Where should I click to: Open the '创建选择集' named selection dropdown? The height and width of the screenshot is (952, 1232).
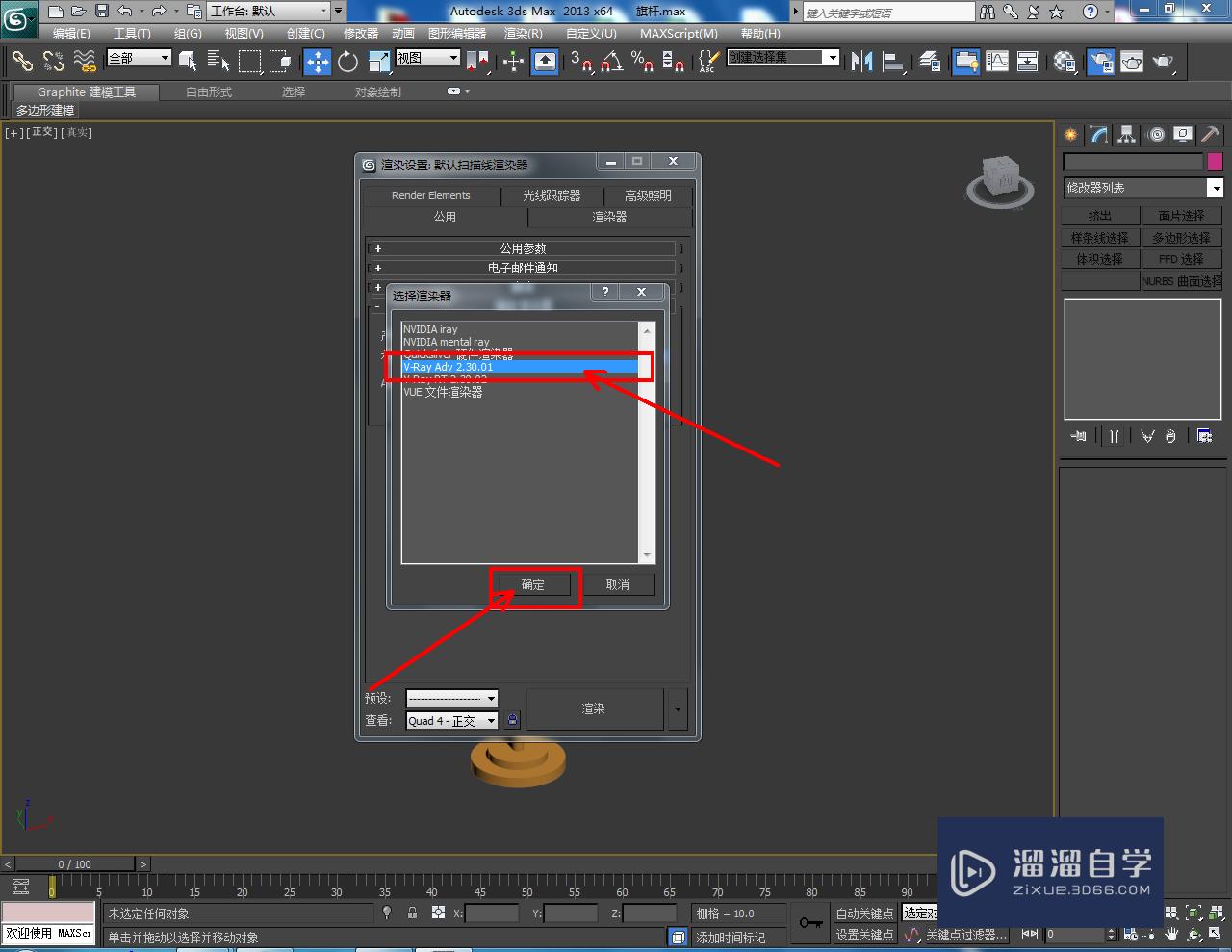coord(783,58)
